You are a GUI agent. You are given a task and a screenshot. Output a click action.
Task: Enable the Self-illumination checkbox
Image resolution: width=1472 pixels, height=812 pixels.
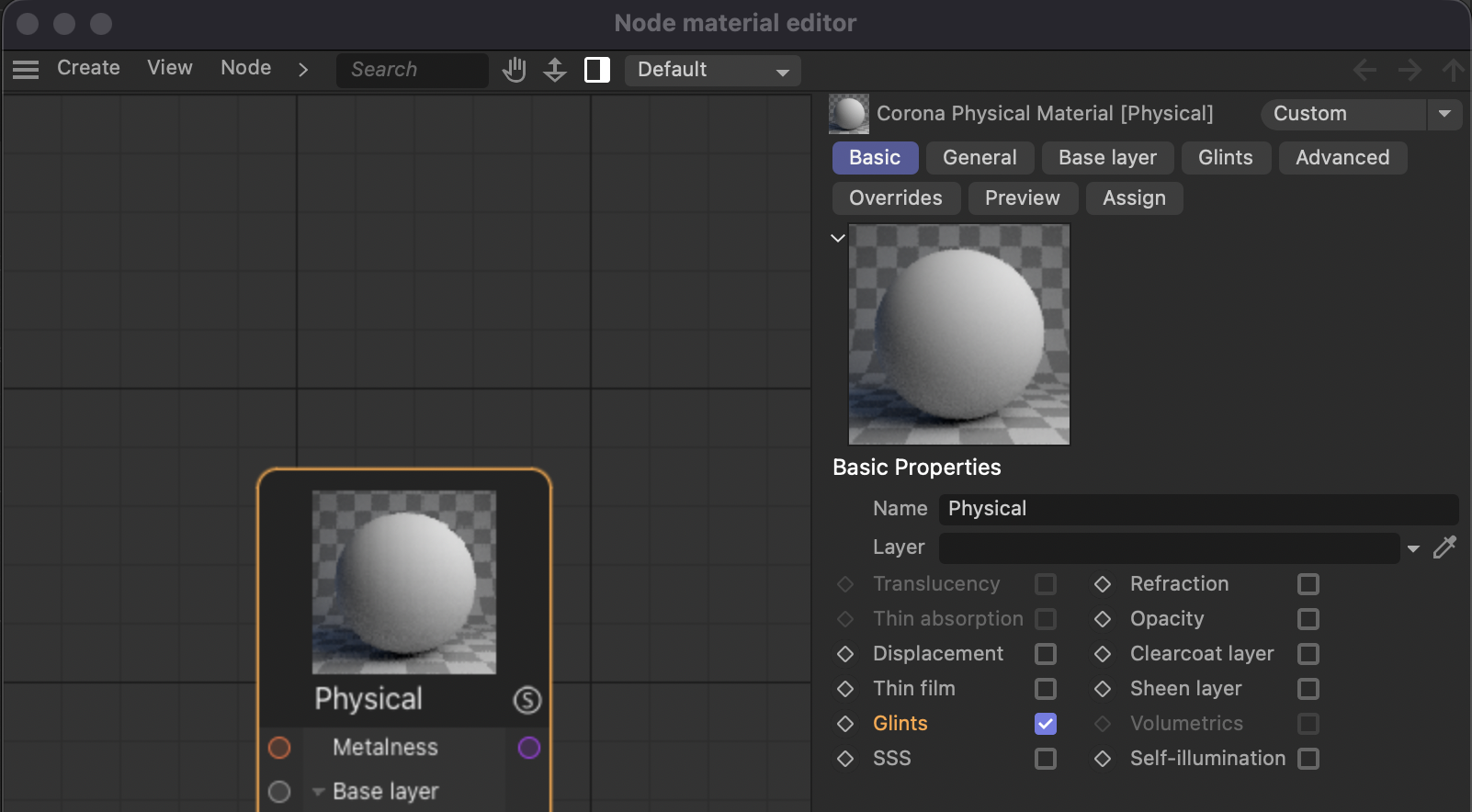(1308, 759)
